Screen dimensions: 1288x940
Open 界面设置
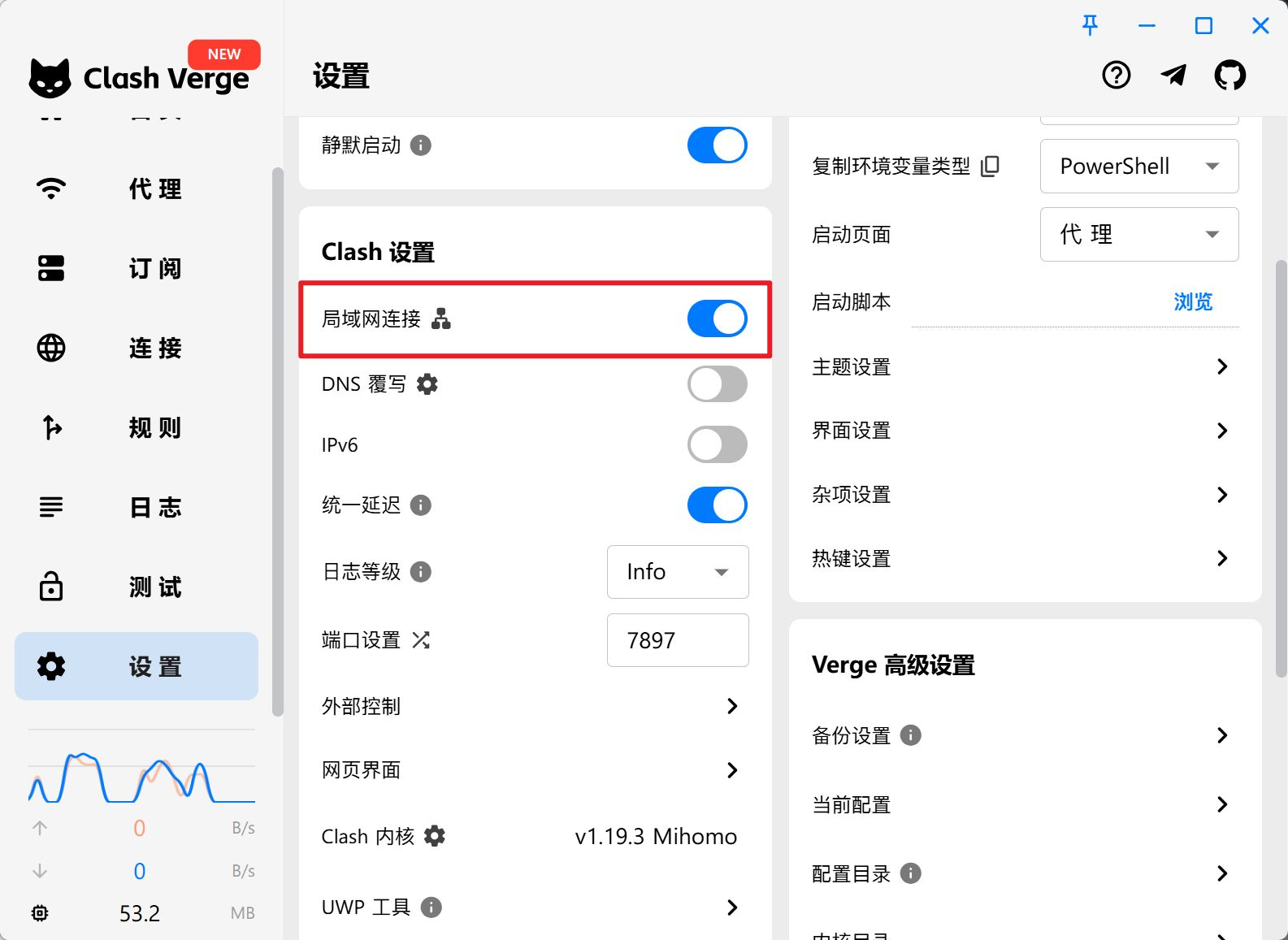click(x=1025, y=431)
